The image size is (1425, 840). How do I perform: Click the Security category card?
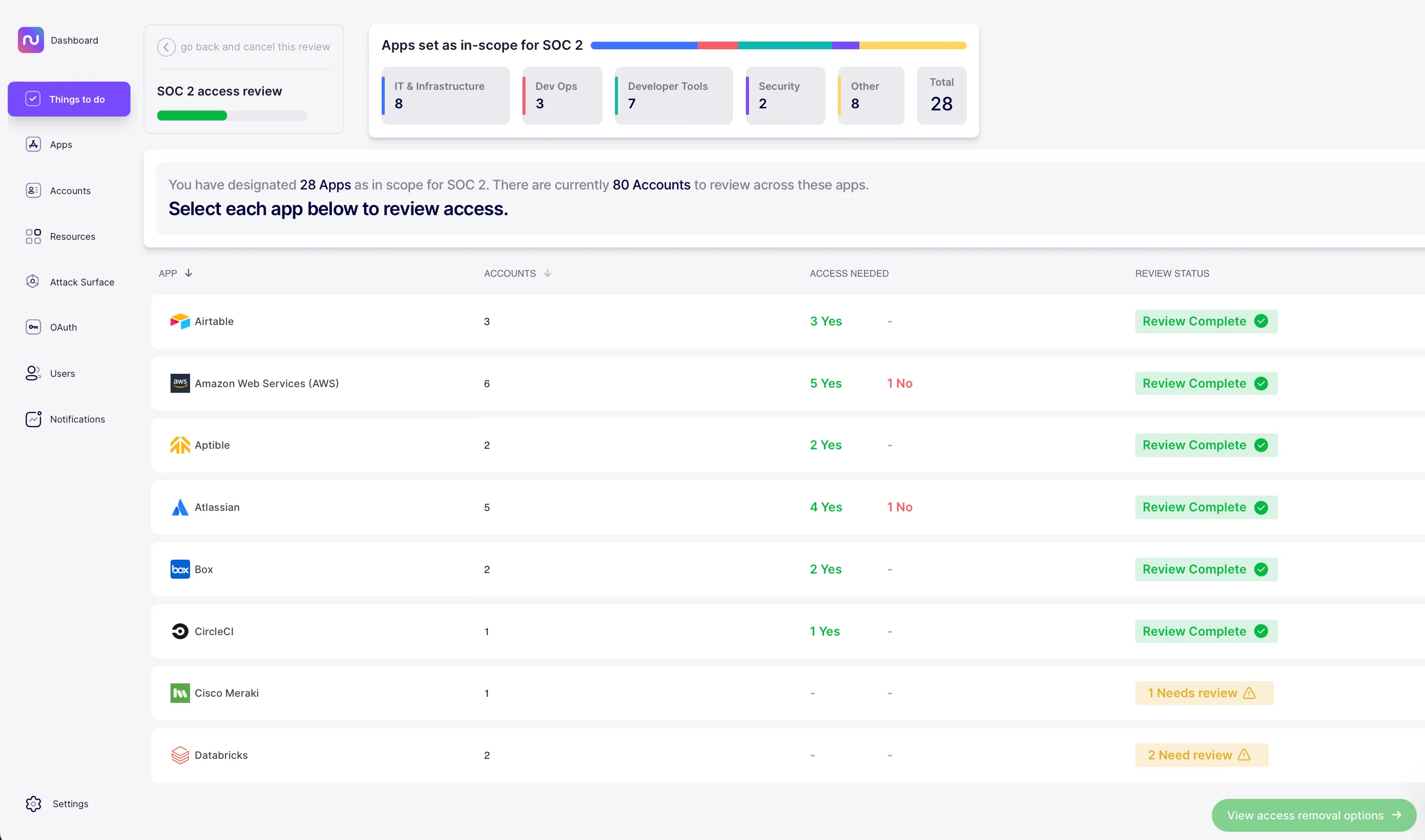click(785, 95)
